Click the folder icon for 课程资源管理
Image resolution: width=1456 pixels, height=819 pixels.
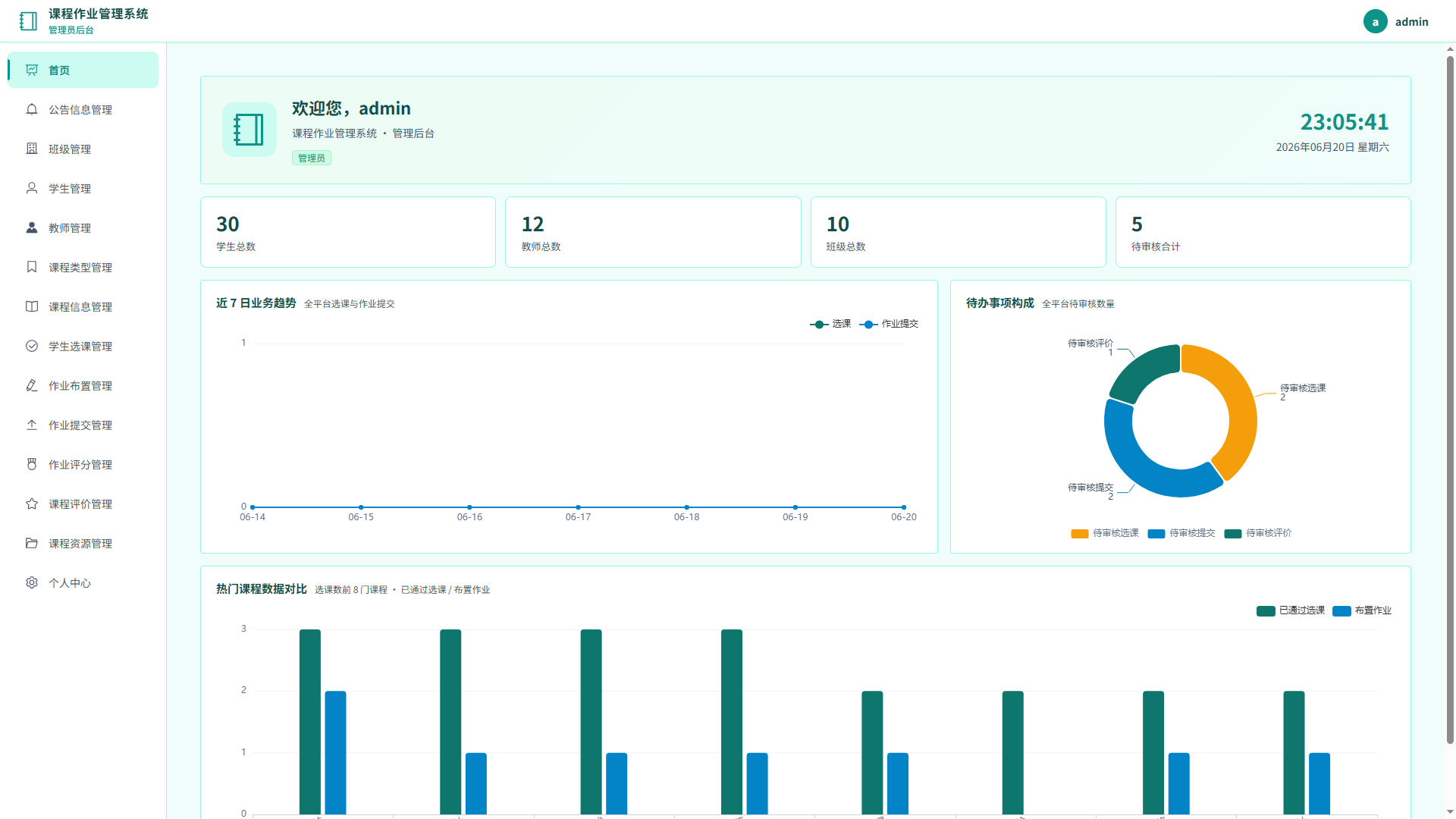(32, 543)
